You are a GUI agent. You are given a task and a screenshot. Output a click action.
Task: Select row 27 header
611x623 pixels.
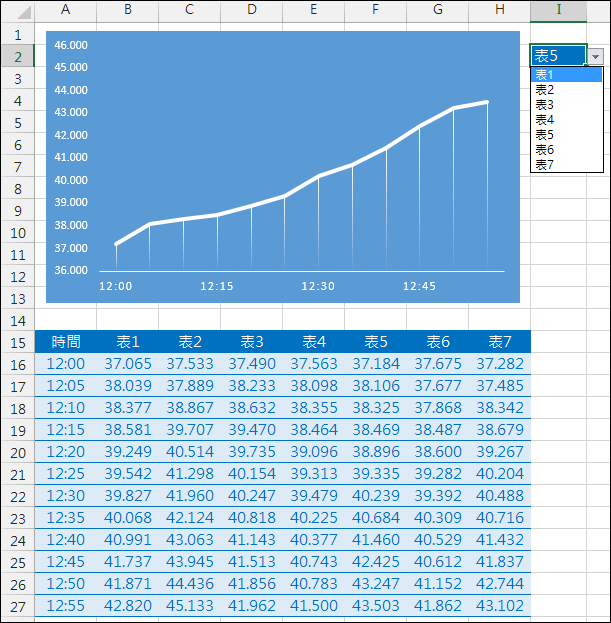[18, 606]
